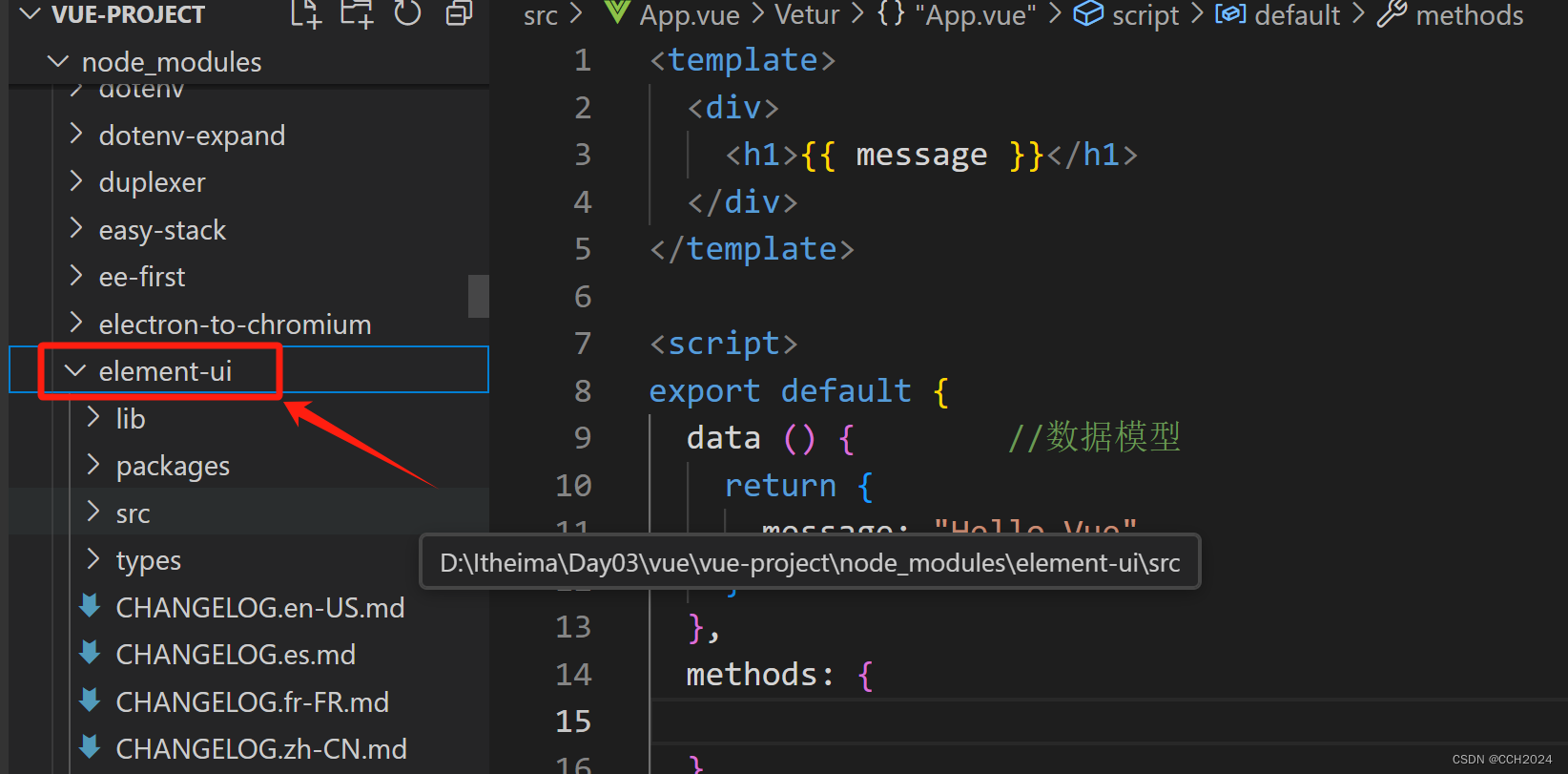Select the dotenv-expand folder name

(192, 136)
